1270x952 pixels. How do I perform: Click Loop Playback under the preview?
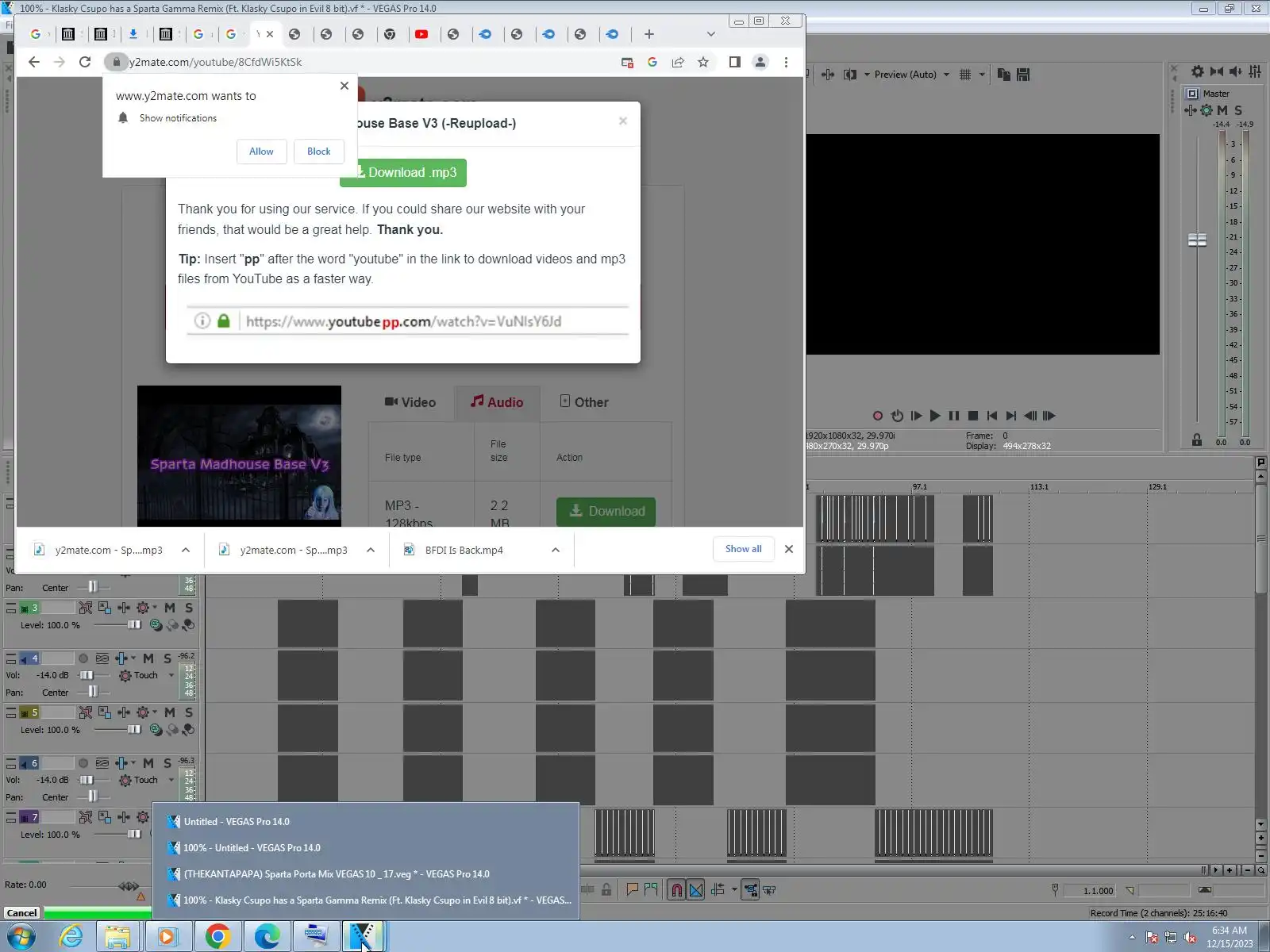coord(897,416)
